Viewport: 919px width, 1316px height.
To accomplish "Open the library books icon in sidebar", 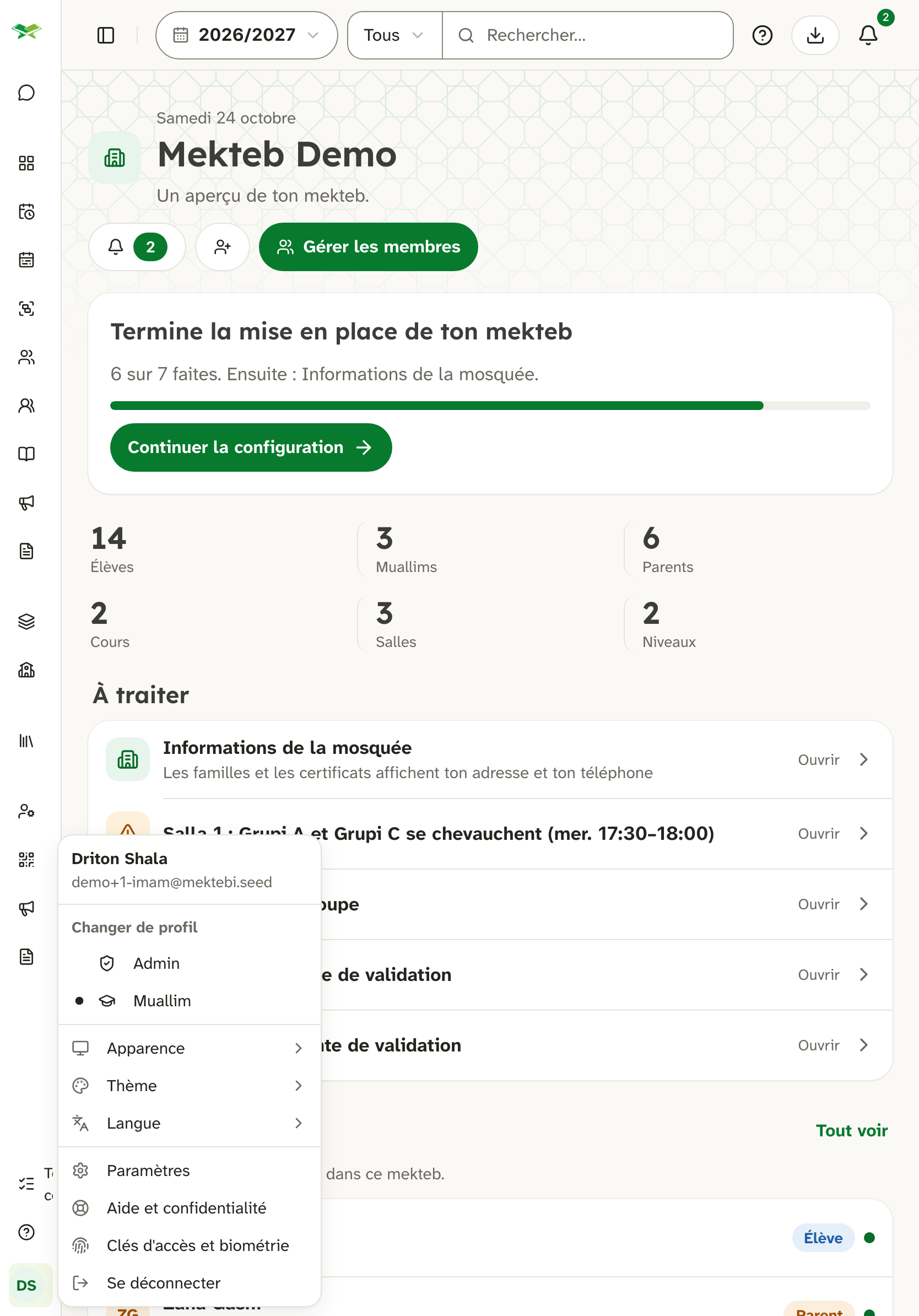I will pos(26,741).
